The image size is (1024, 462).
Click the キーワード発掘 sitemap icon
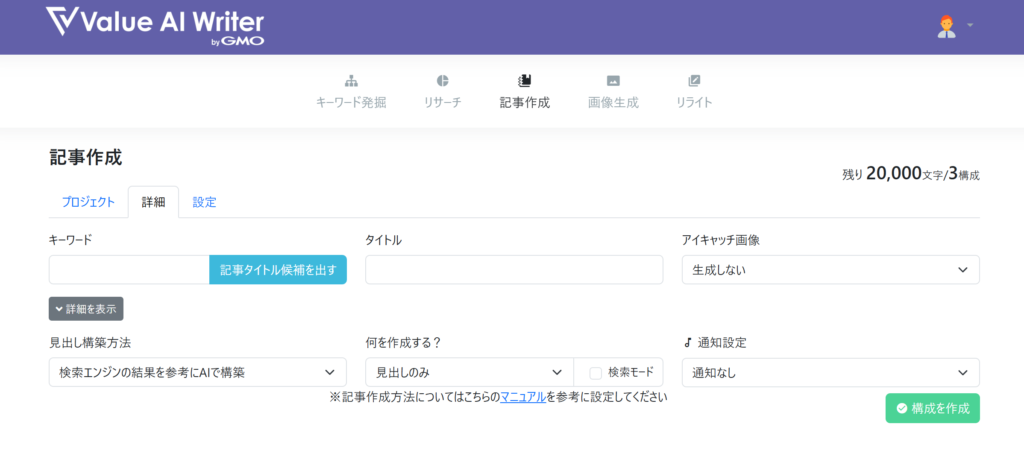tap(351, 81)
